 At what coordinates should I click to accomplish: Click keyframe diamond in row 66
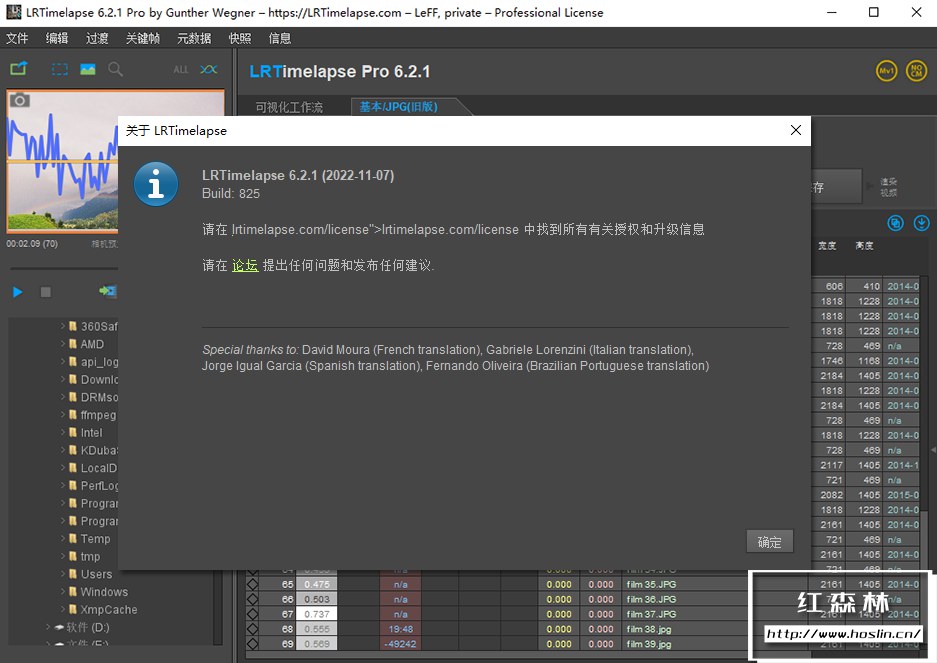(252, 599)
